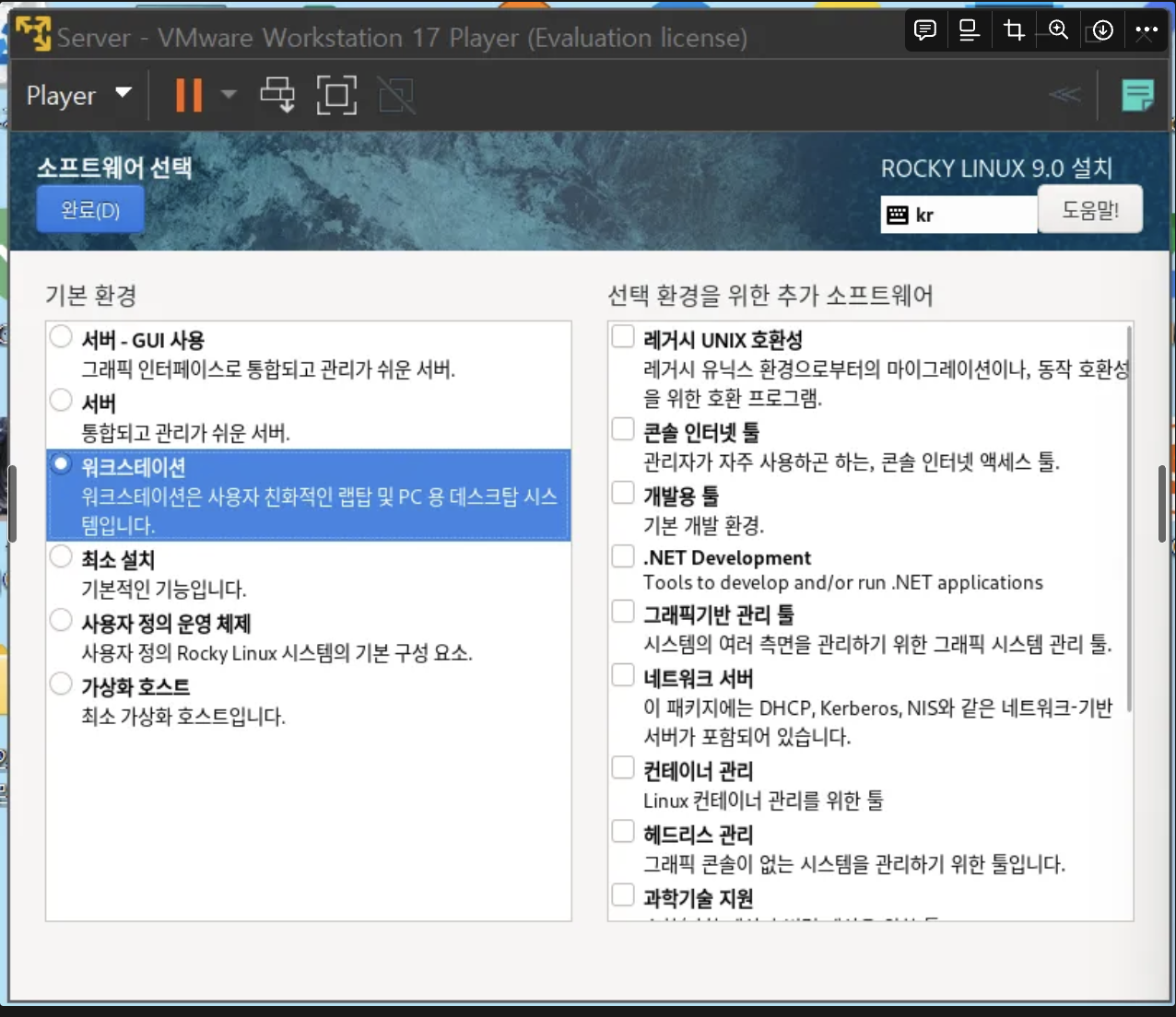
Task: Select the crop tool overlay icon
Action: click(1014, 30)
